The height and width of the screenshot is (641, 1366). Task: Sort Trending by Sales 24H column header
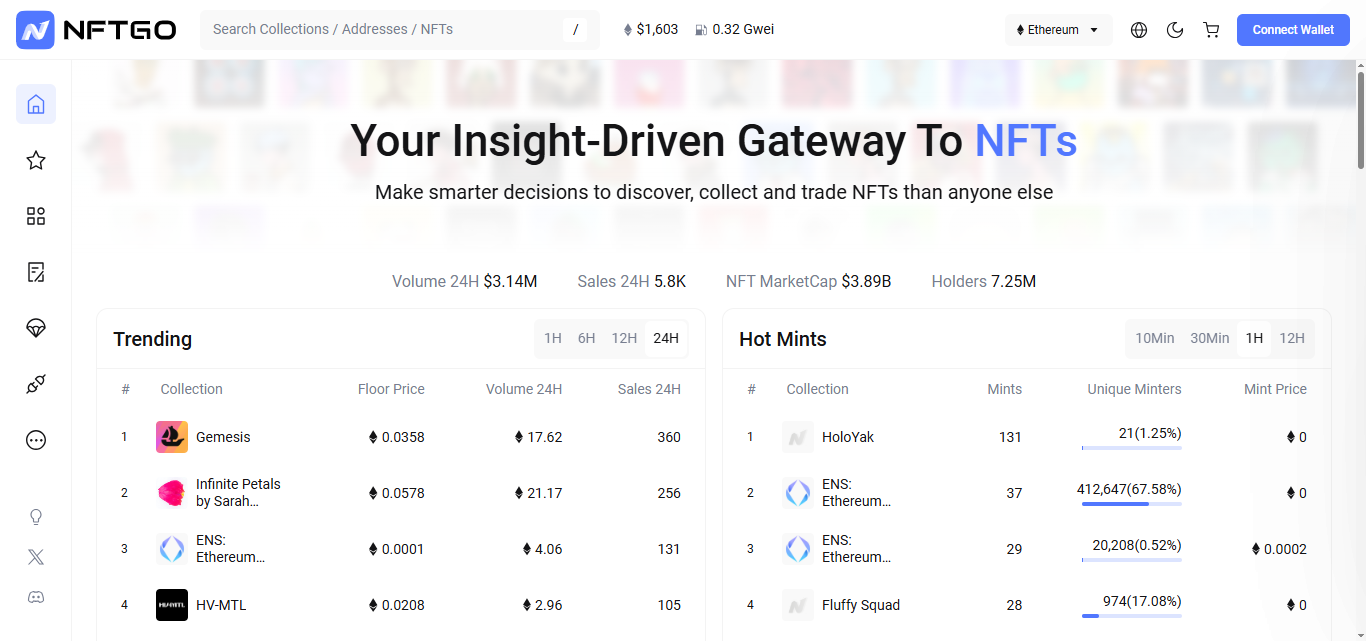pyautogui.click(x=649, y=389)
